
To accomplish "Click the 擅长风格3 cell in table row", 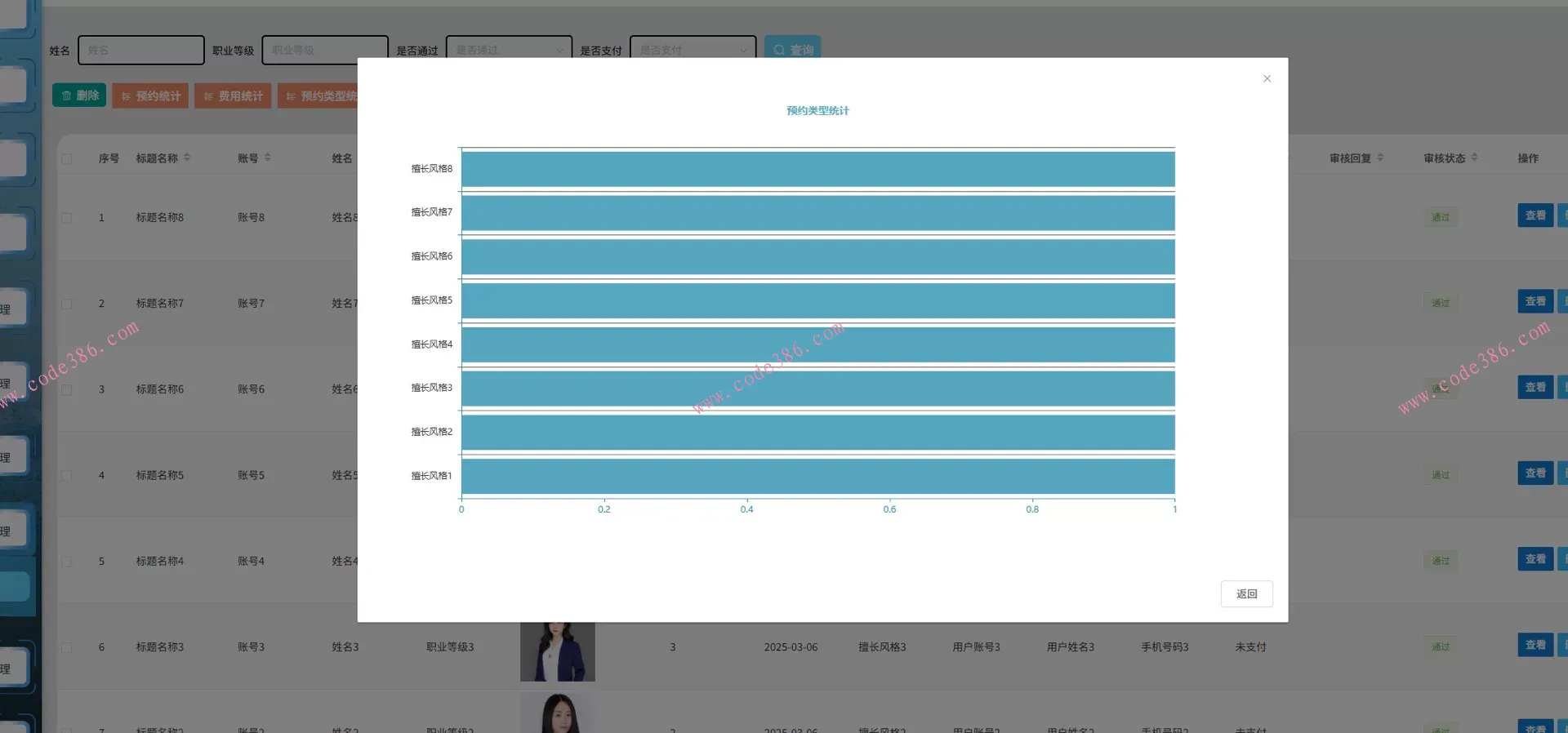I will click(882, 647).
